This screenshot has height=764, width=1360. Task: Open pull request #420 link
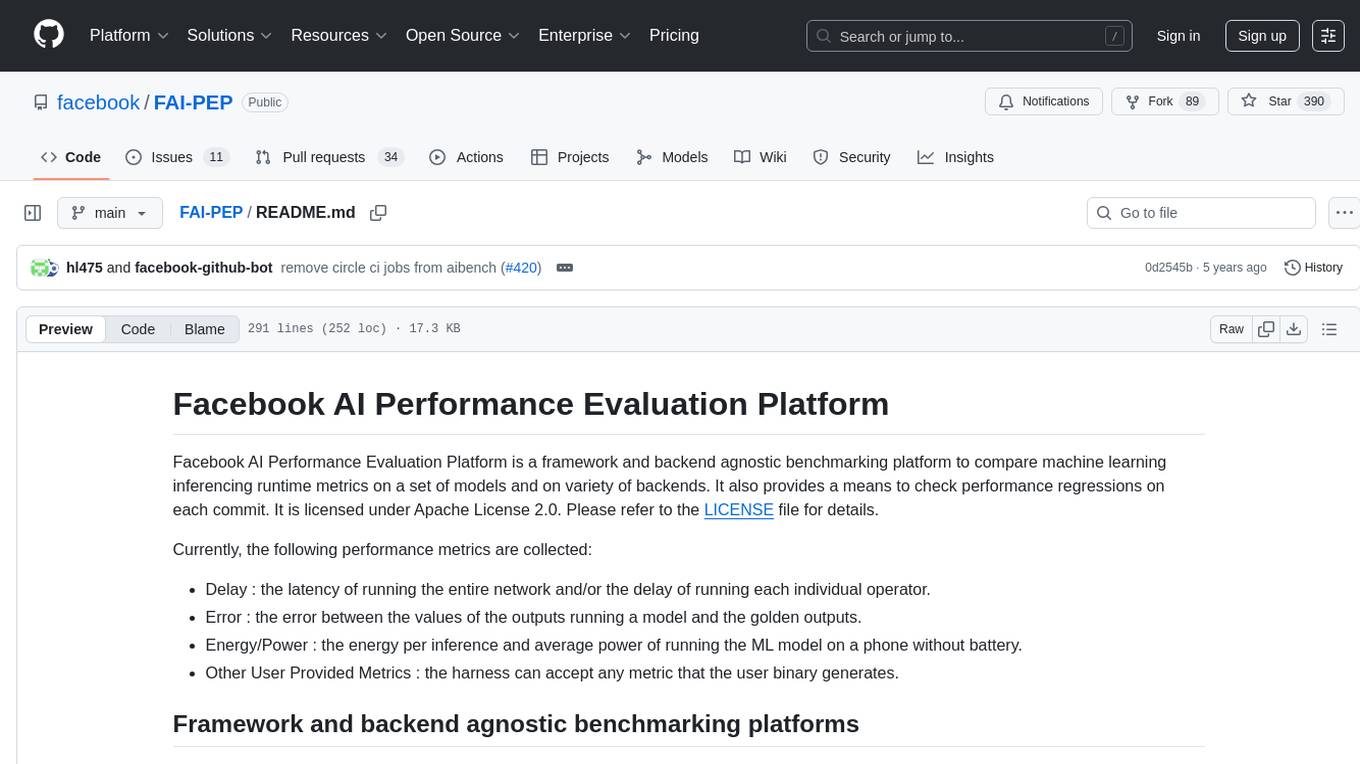521,268
